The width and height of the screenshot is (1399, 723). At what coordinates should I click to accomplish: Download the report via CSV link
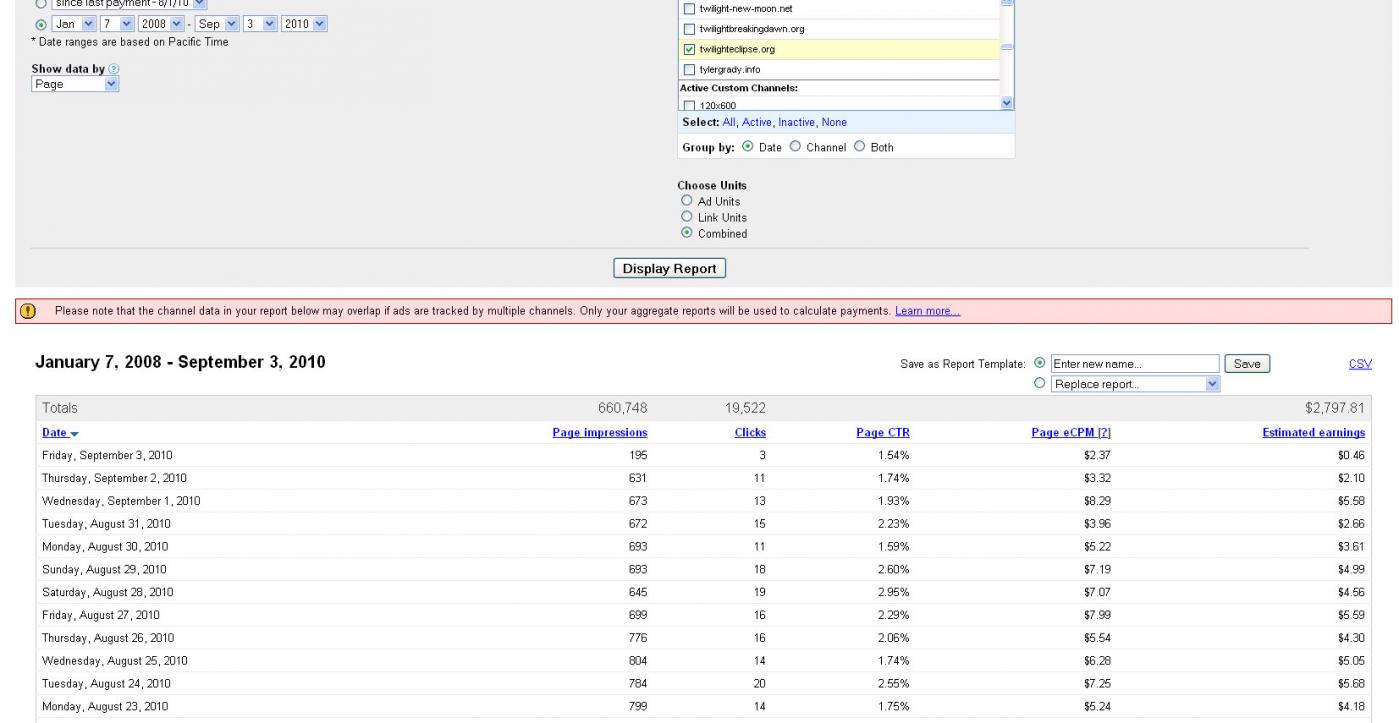coord(1360,364)
